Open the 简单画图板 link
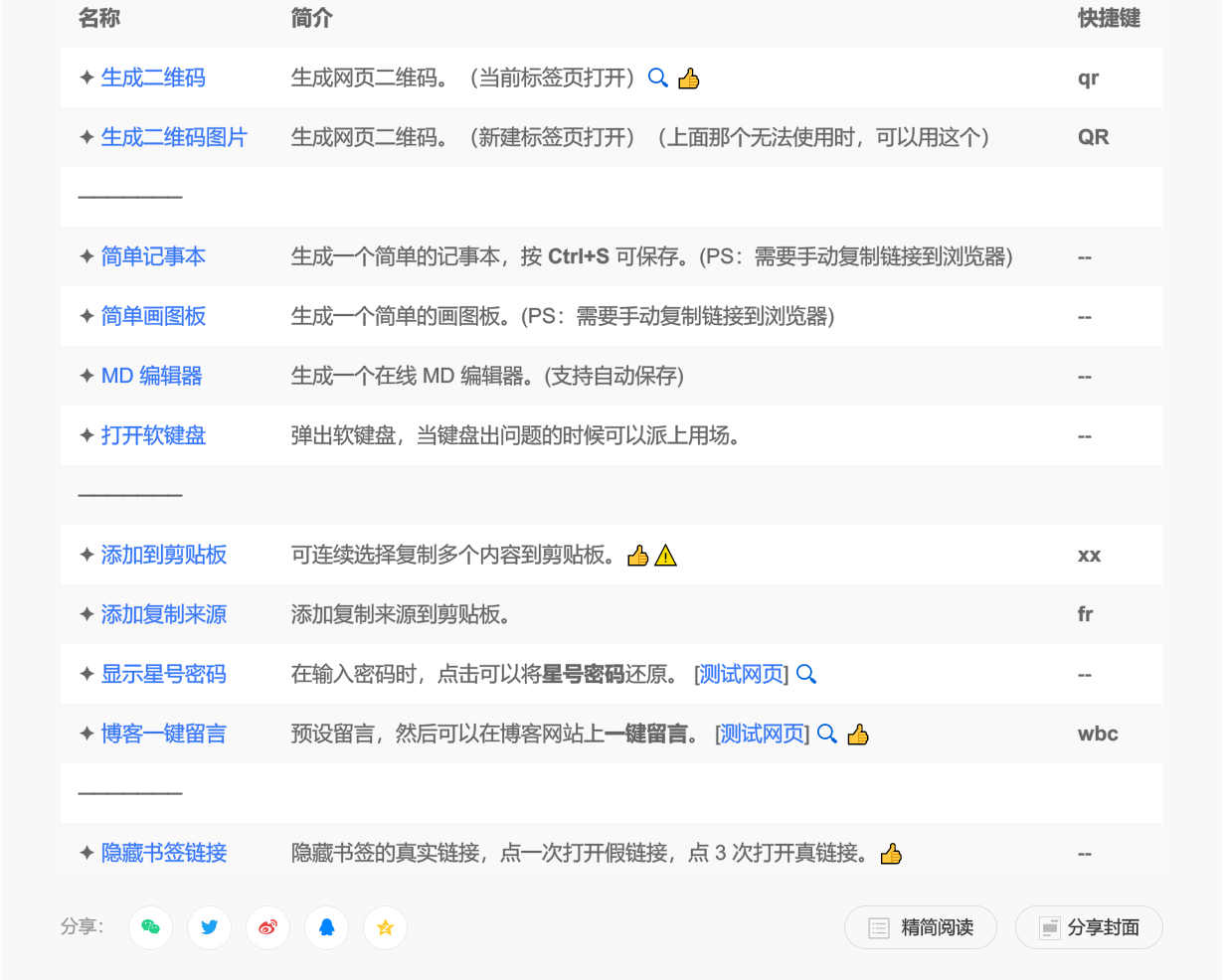The width and height of the screenshot is (1223, 980). [153, 316]
